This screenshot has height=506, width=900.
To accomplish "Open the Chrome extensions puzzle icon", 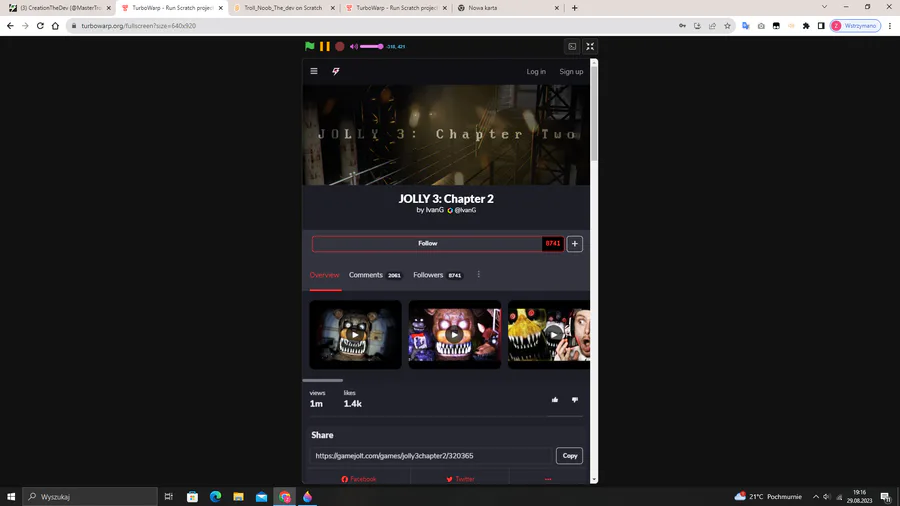I will pyautogui.click(x=806, y=26).
